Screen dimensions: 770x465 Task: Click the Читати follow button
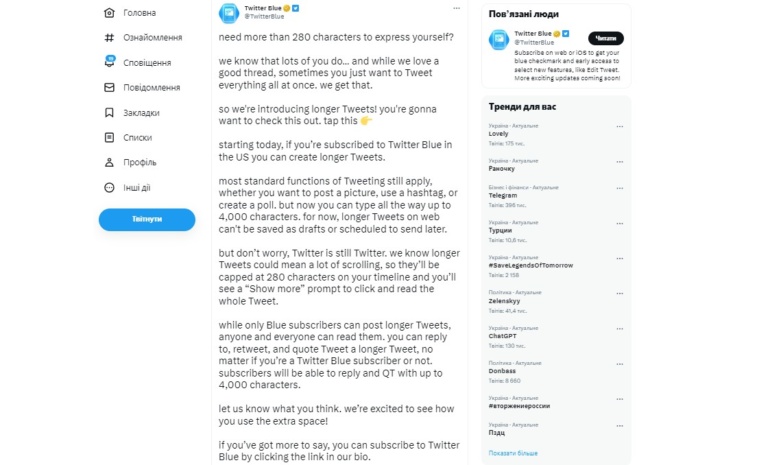[x=605, y=38]
